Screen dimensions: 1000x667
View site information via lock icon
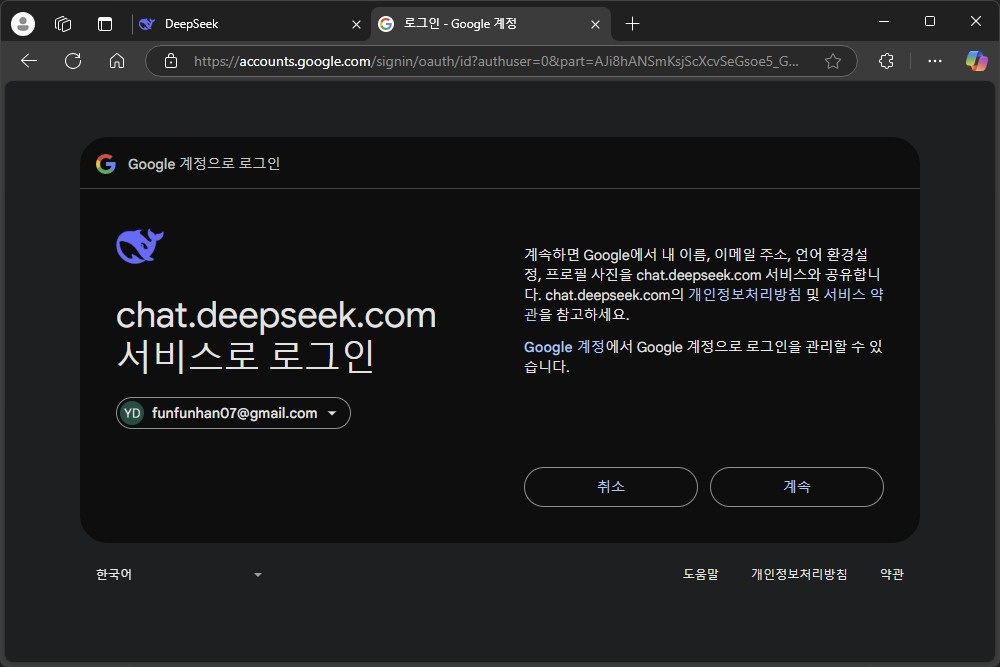[x=171, y=61]
